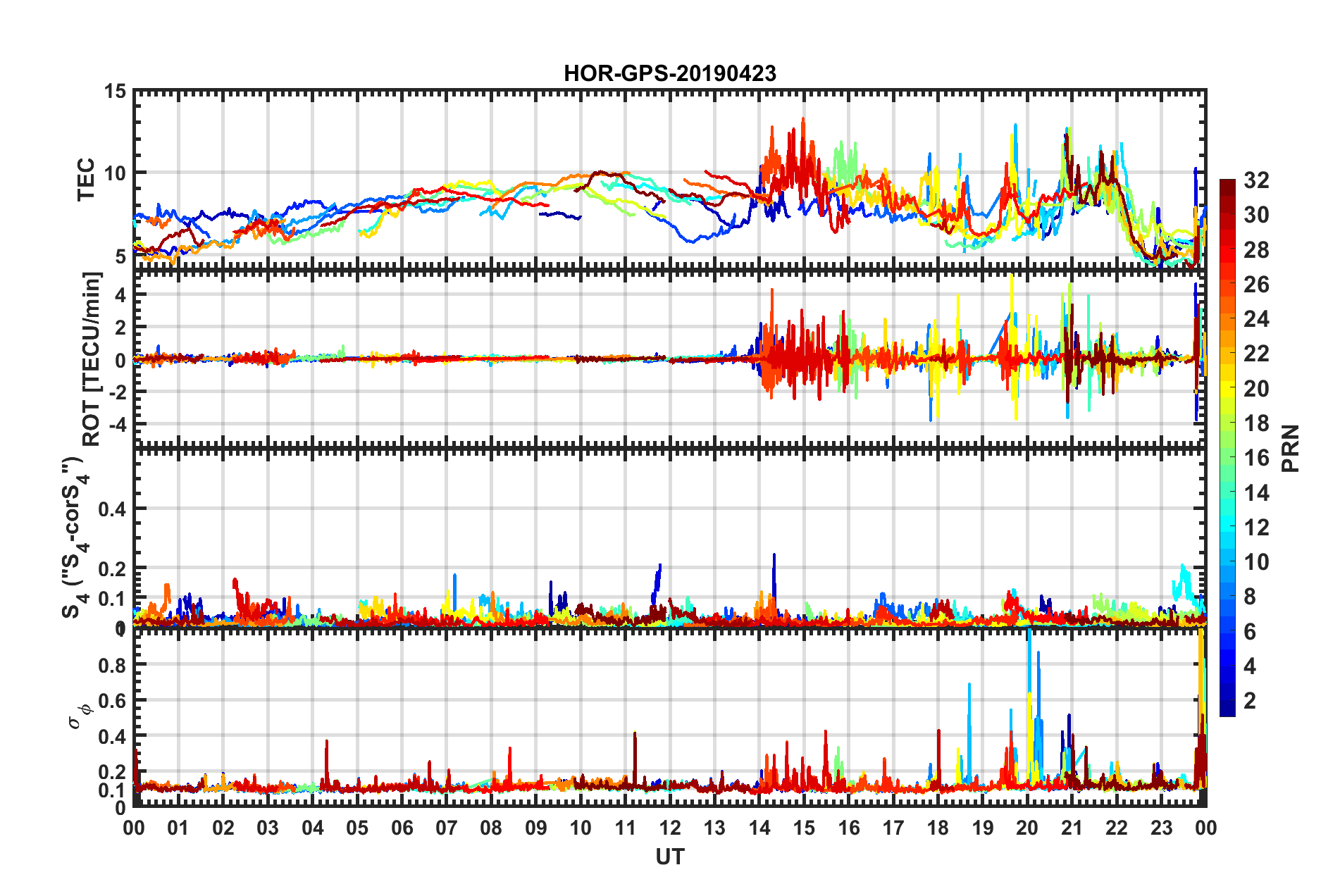Click sigma phi axis tick value 0.6
The image size is (1340, 896).
[112, 701]
